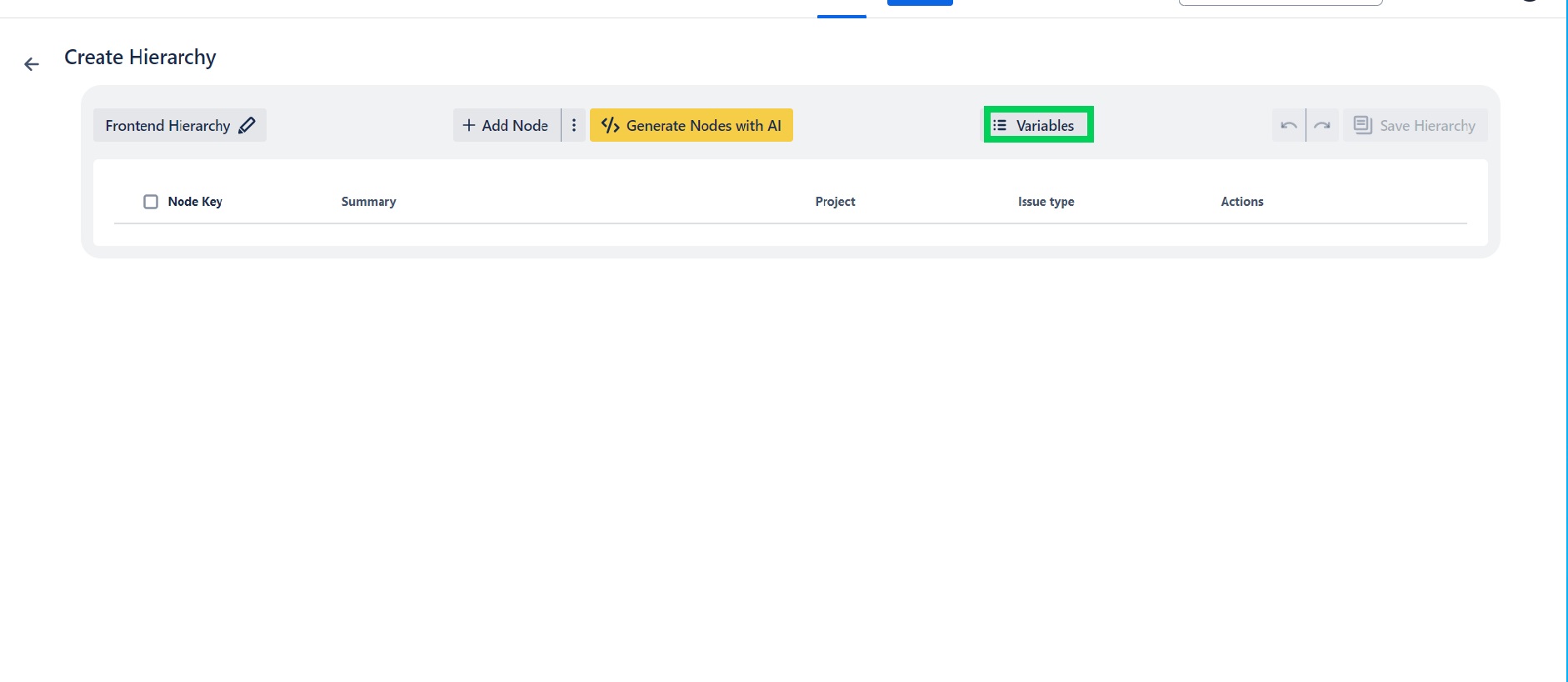Click the Actions column header

[1241, 202]
